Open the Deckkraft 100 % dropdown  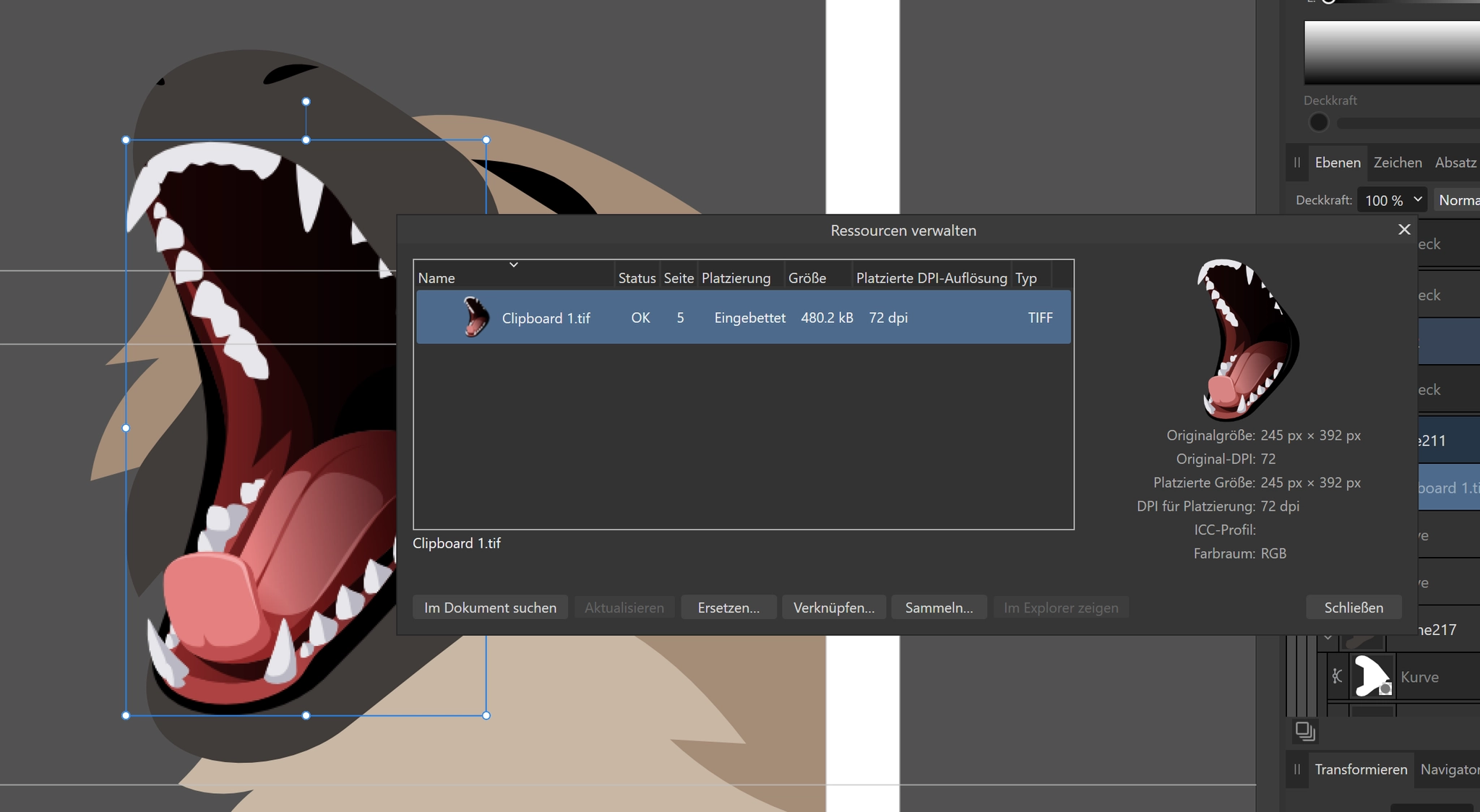1392,200
